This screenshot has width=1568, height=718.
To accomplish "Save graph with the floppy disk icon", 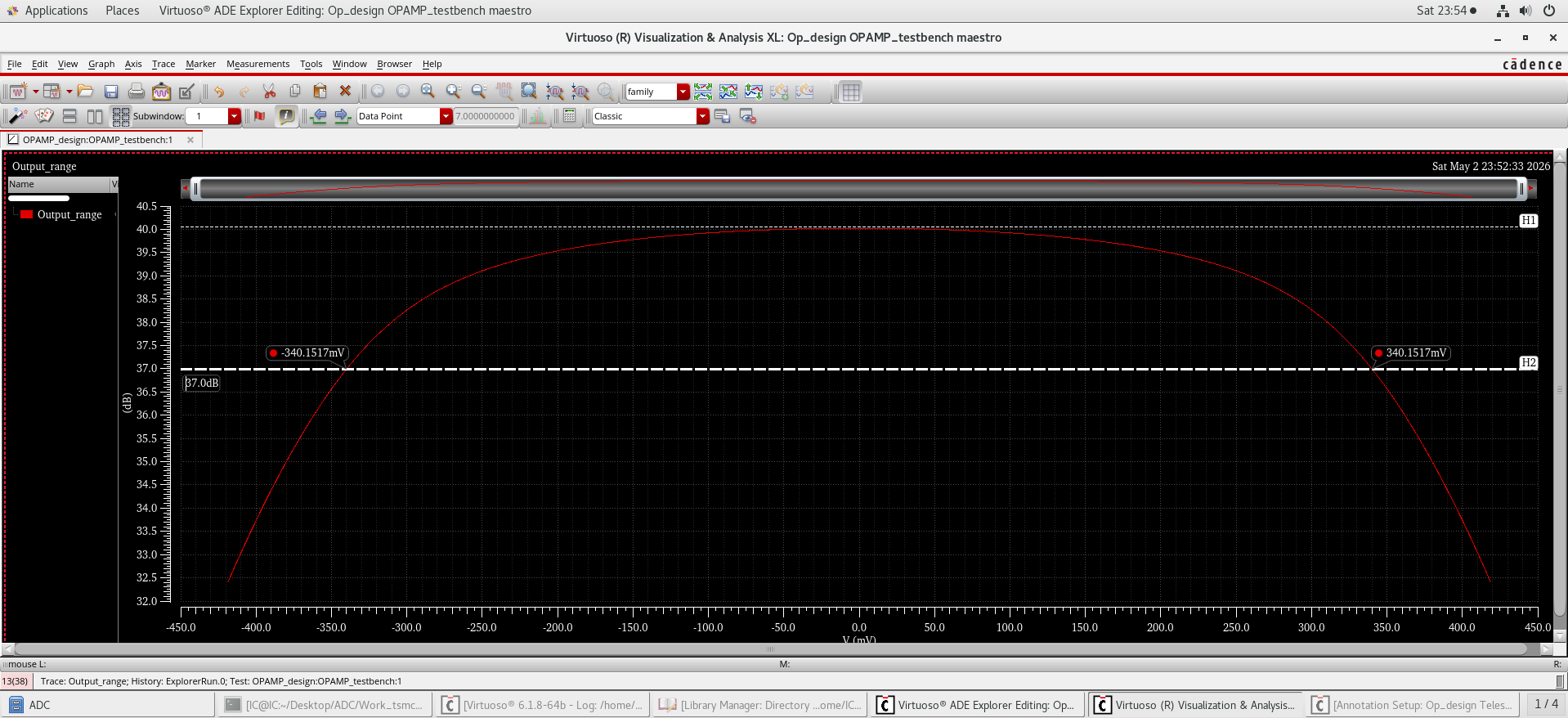I will (x=111, y=92).
